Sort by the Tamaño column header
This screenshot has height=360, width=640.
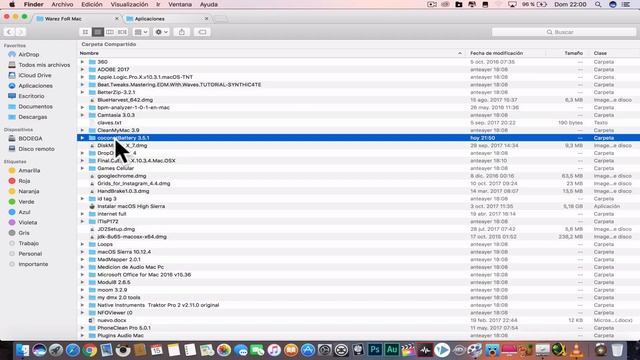click(573, 53)
